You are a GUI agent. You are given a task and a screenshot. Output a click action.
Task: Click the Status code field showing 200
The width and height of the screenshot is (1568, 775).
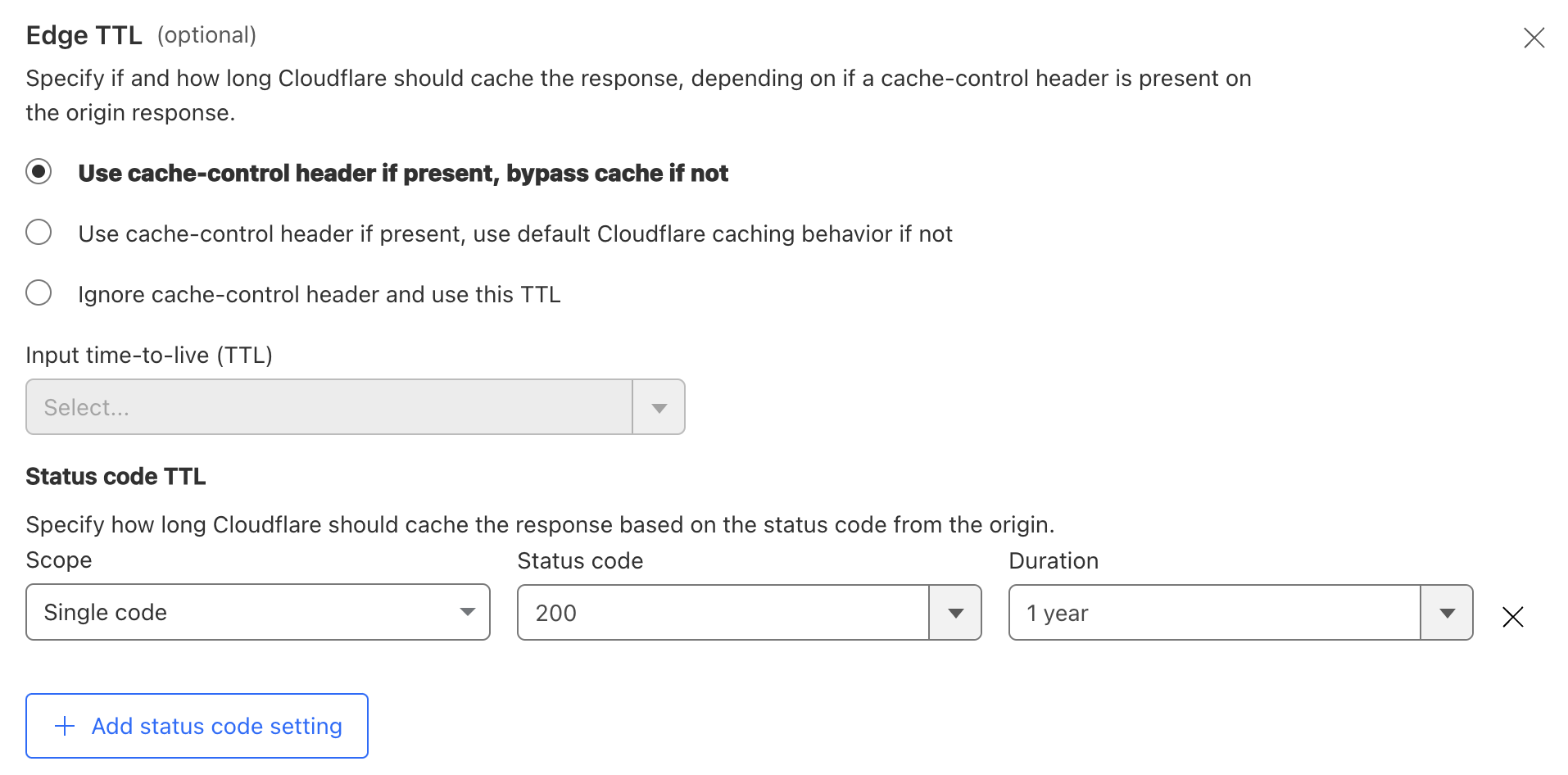(x=723, y=613)
